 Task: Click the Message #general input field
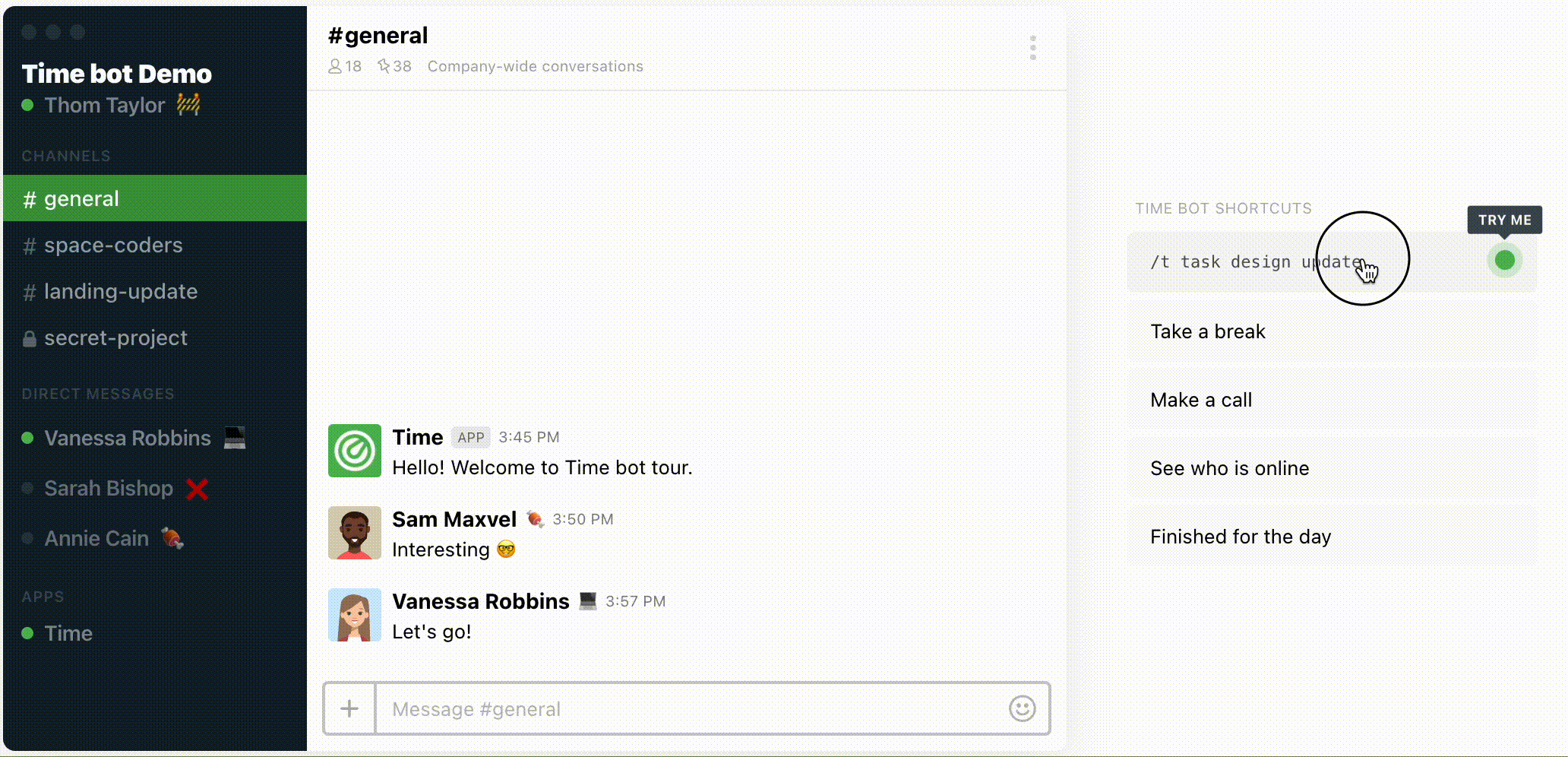[684, 709]
